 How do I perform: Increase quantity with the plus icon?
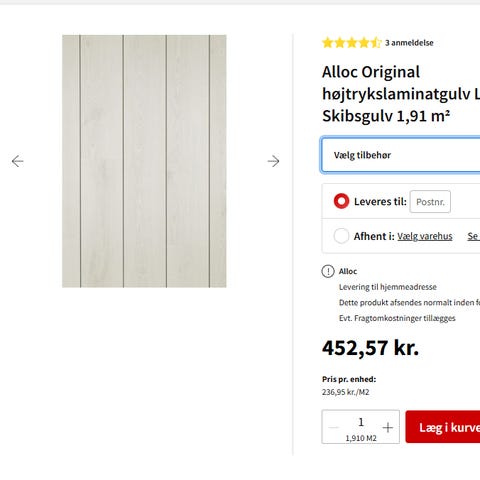pos(388,427)
